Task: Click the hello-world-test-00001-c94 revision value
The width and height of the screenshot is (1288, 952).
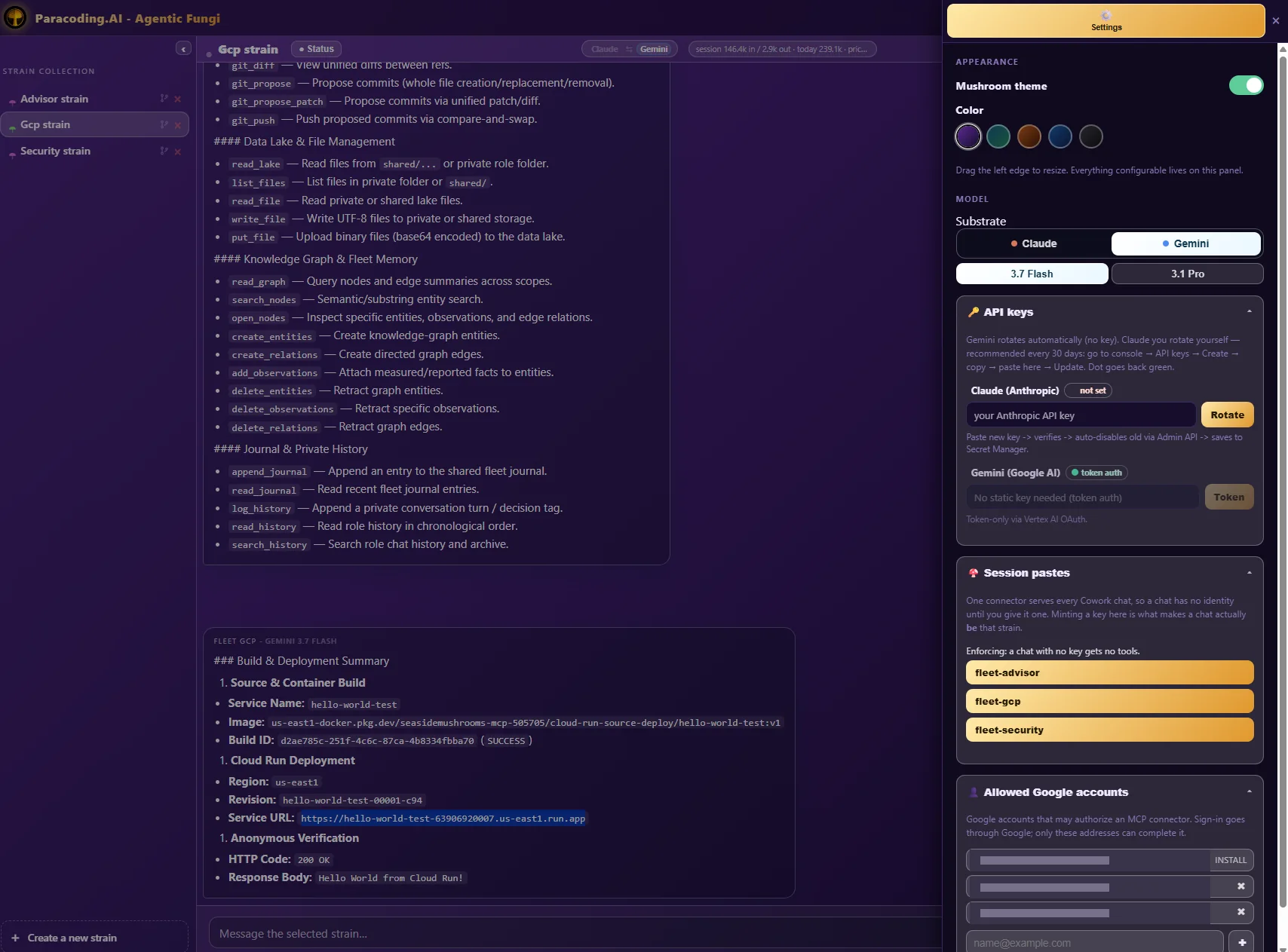Action: tap(352, 800)
